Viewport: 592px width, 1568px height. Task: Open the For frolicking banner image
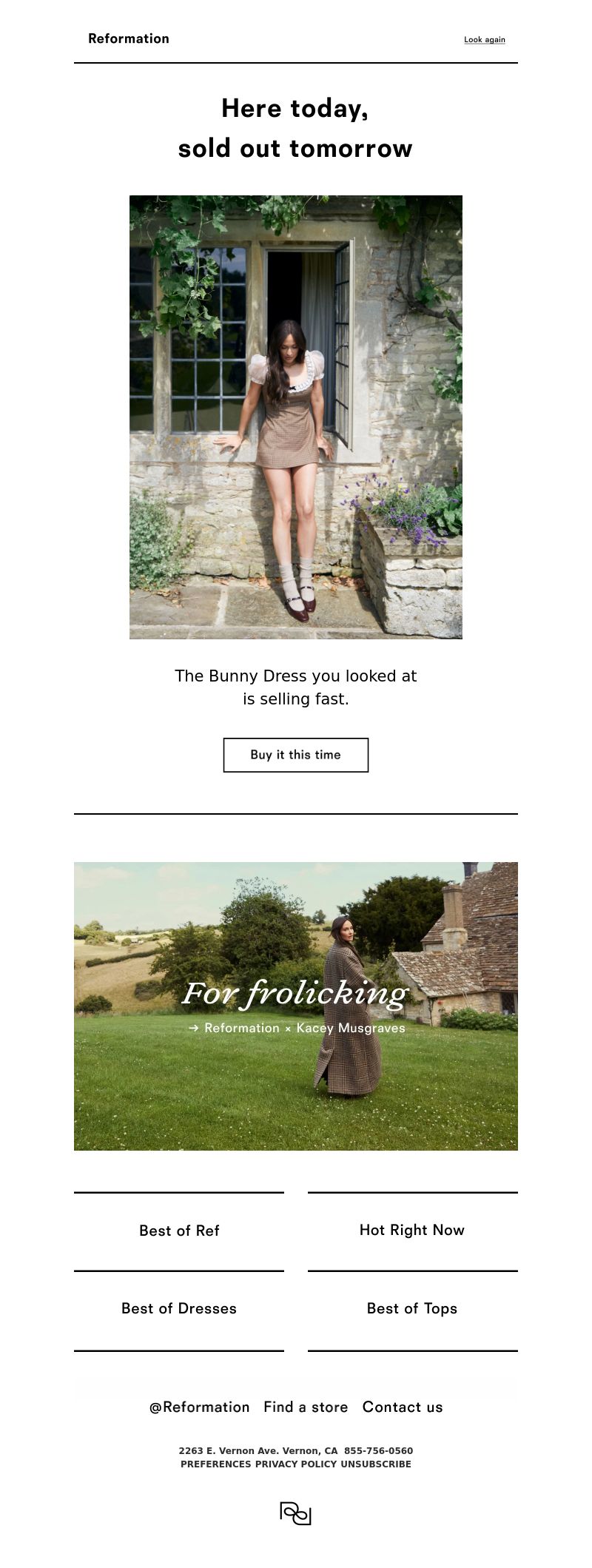296,1006
